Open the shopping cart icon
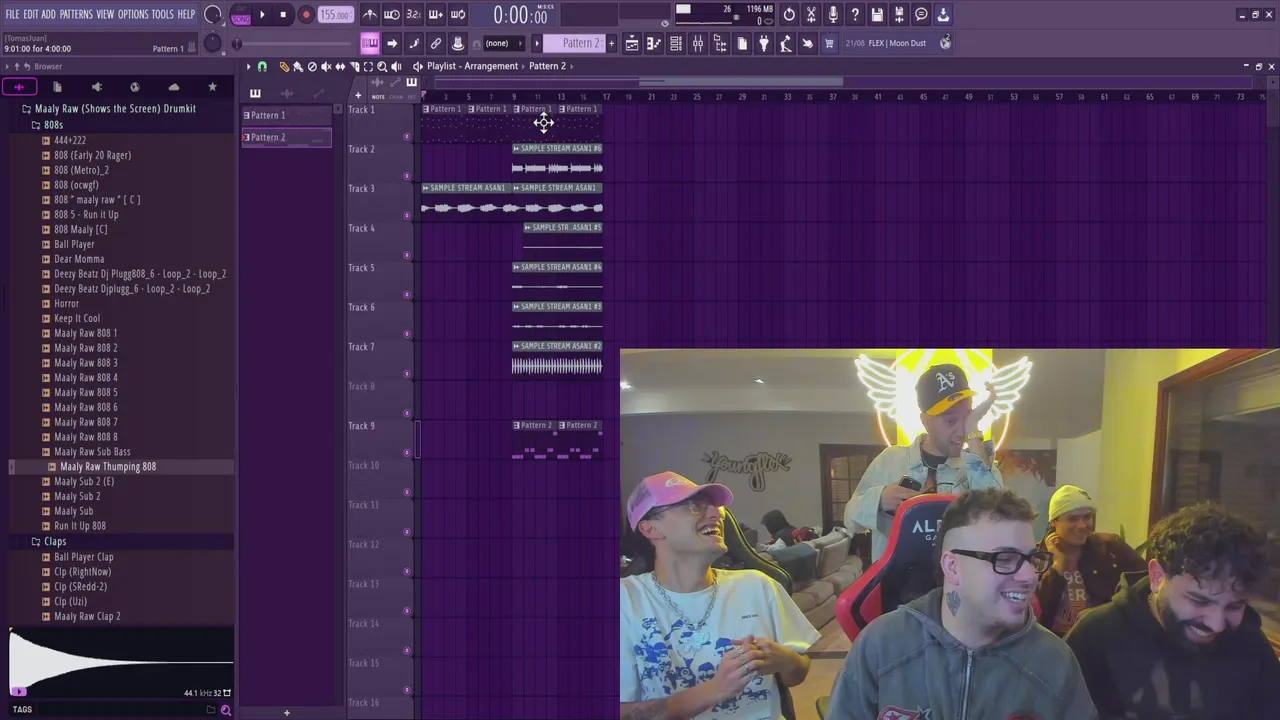Screen dimensions: 1280x720 click(x=828, y=43)
